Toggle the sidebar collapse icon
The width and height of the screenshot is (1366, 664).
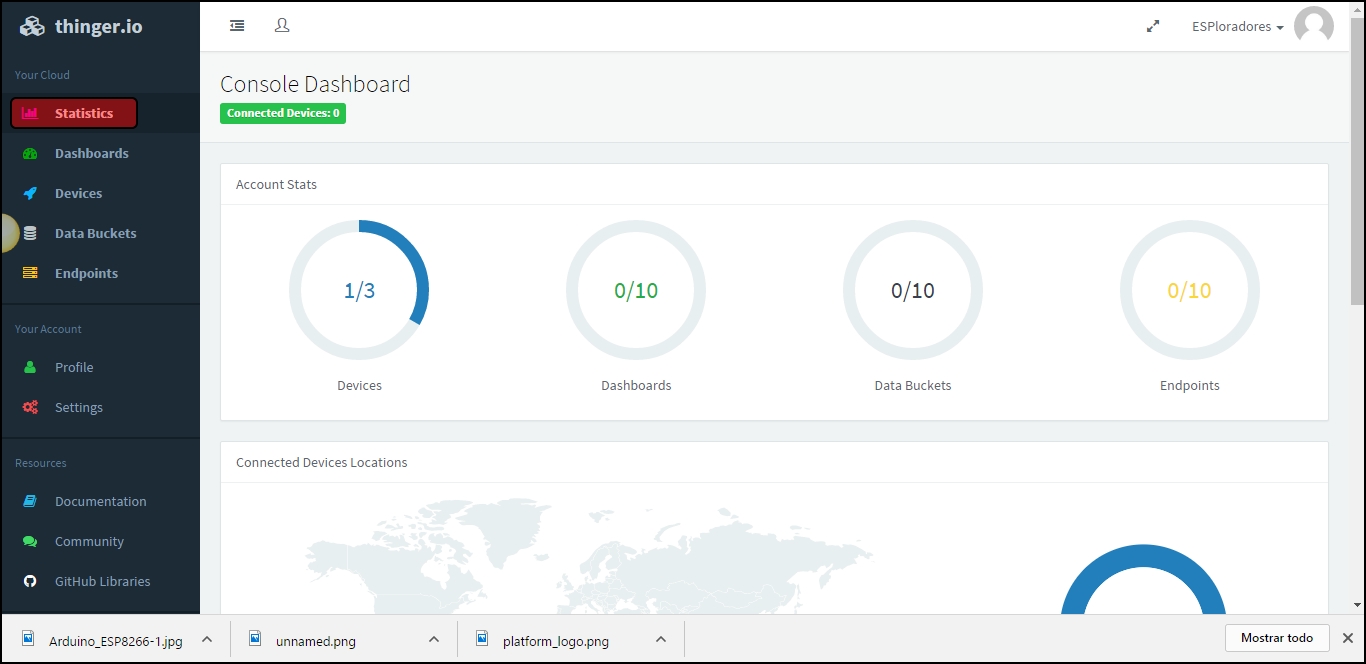(237, 26)
